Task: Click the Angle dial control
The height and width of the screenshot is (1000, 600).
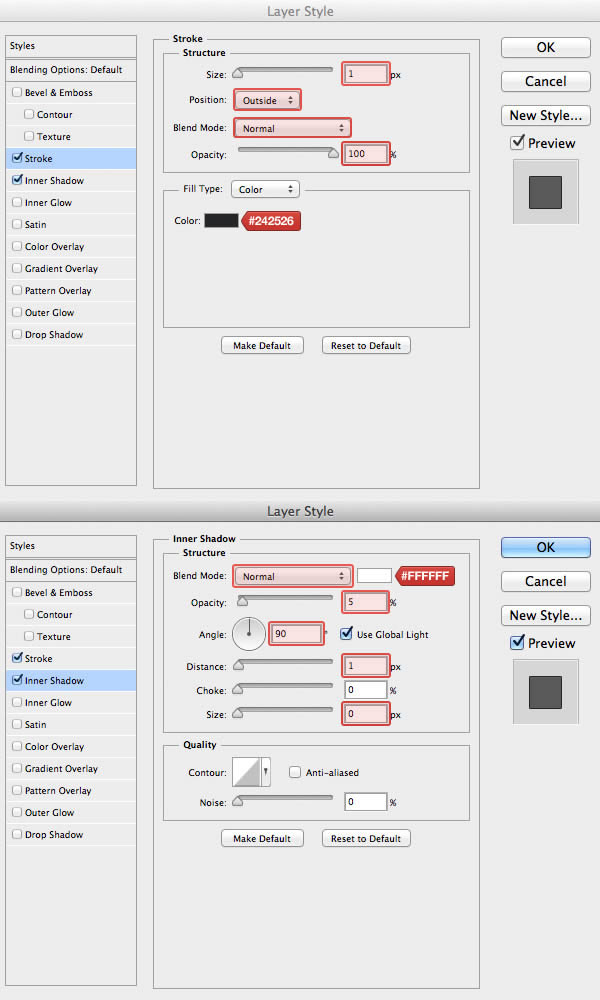Action: pyautogui.click(x=249, y=634)
